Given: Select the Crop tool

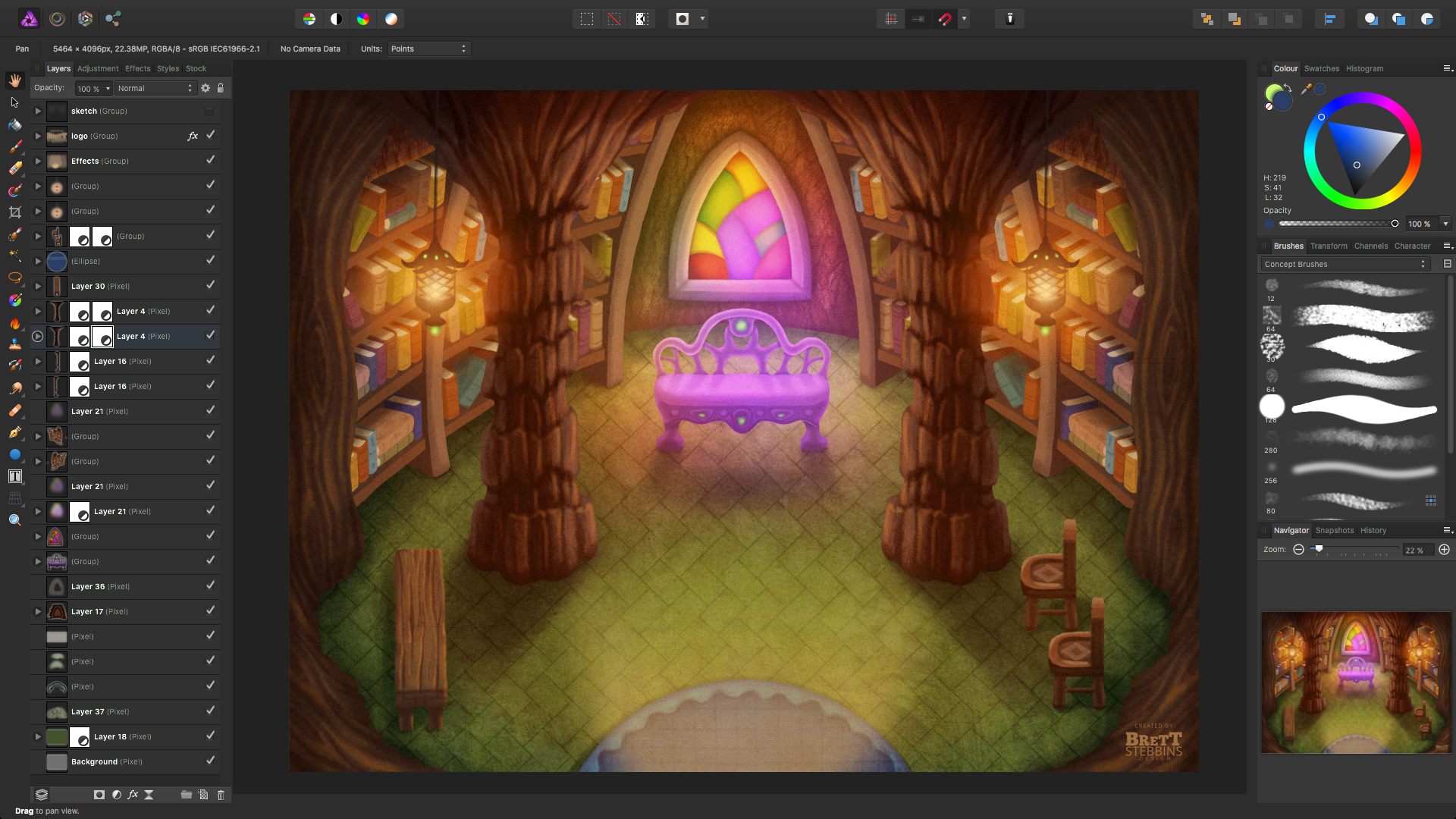Looking at the screenshot, I should (15, 212).
